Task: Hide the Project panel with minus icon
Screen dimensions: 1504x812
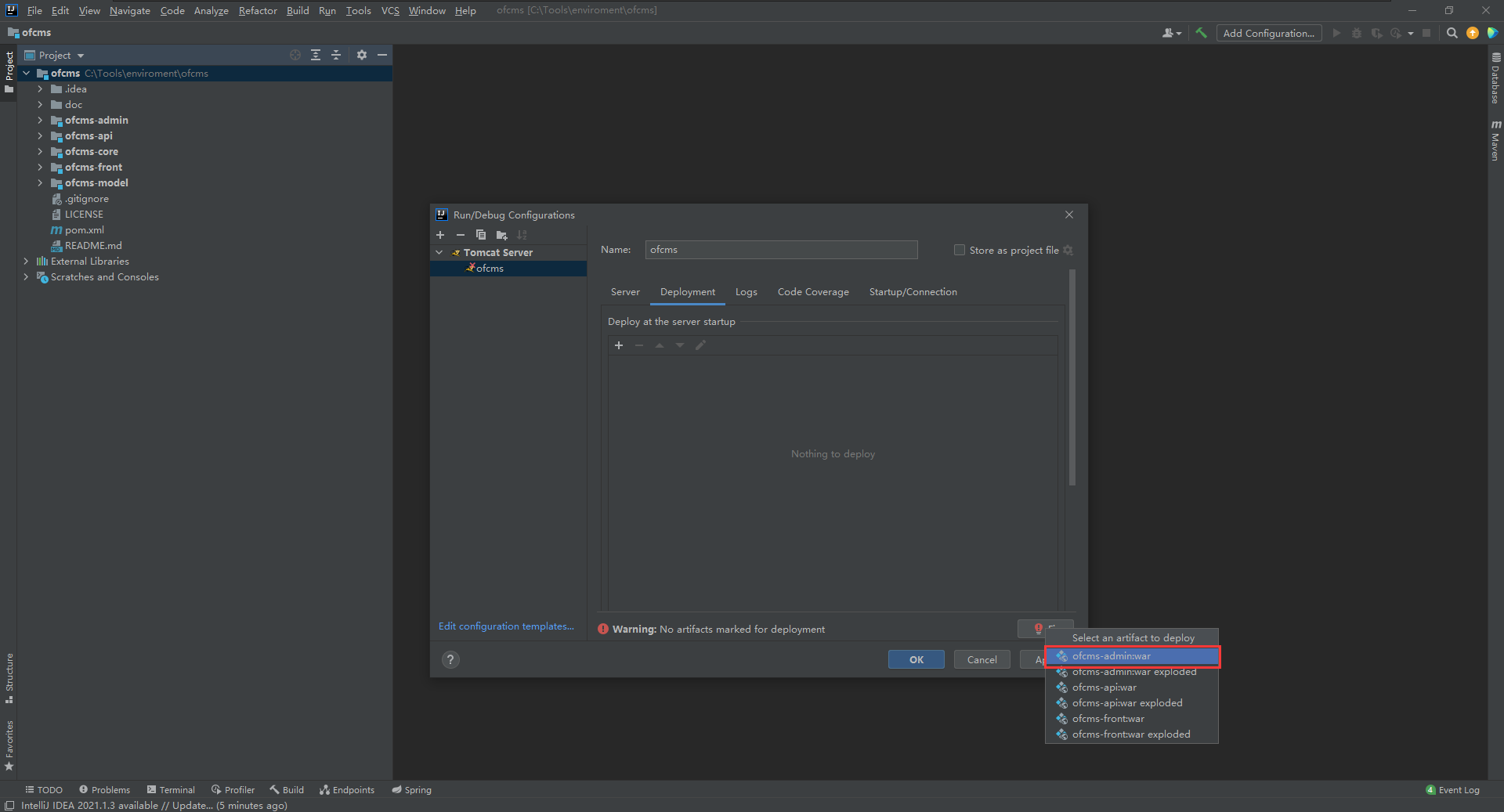Action: 382,55
